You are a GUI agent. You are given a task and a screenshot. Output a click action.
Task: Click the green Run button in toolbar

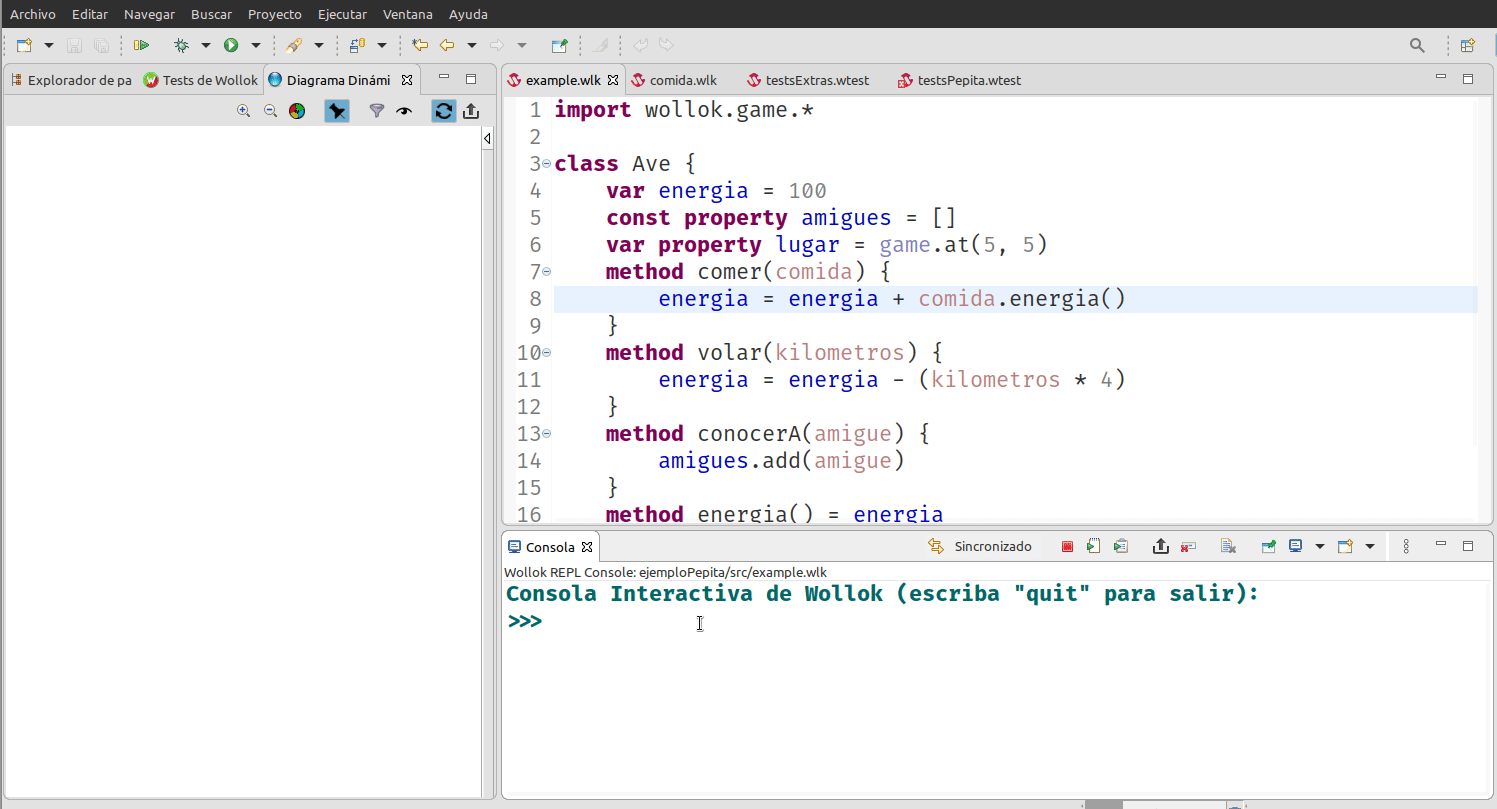coord(231,45)
